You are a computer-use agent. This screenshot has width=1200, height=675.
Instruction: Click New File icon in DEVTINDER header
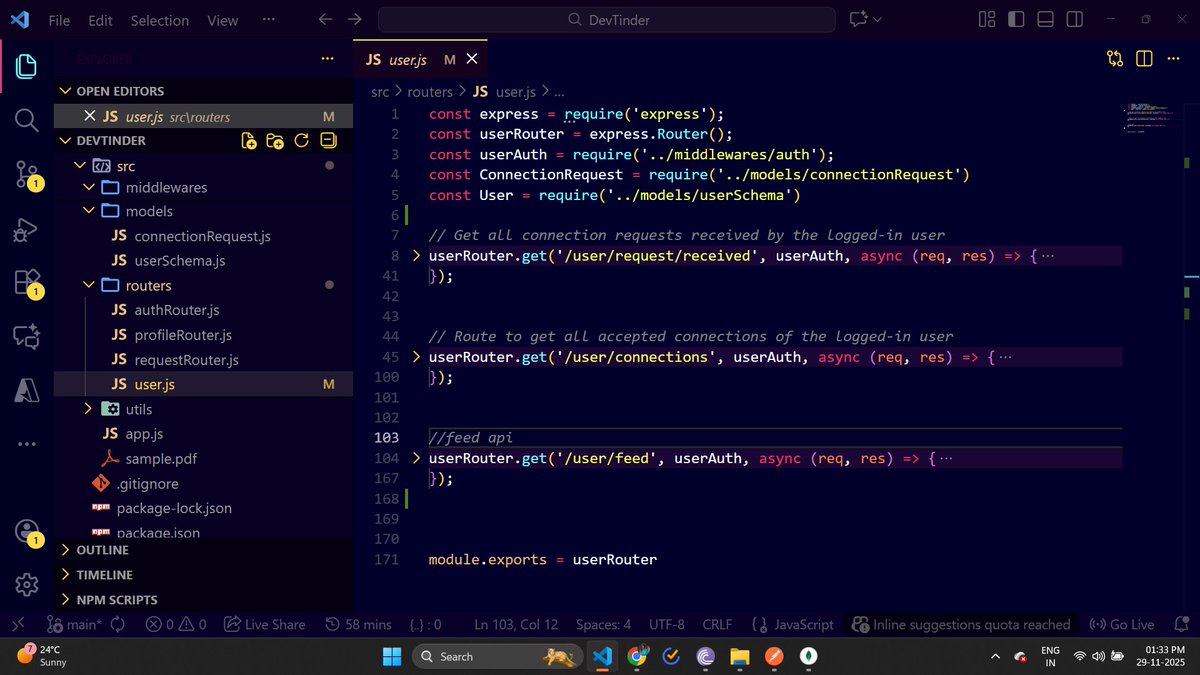tap(249, 141)
